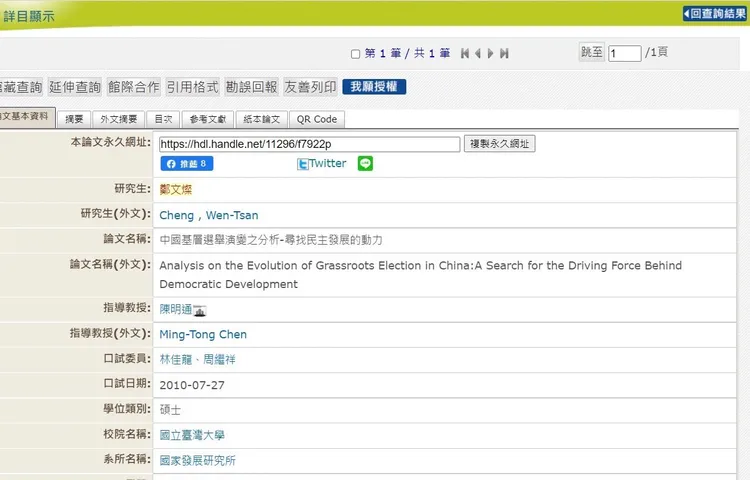The image size is (750, 480).
Task: Share on Facebook recommend button
Action: point(187,164)
